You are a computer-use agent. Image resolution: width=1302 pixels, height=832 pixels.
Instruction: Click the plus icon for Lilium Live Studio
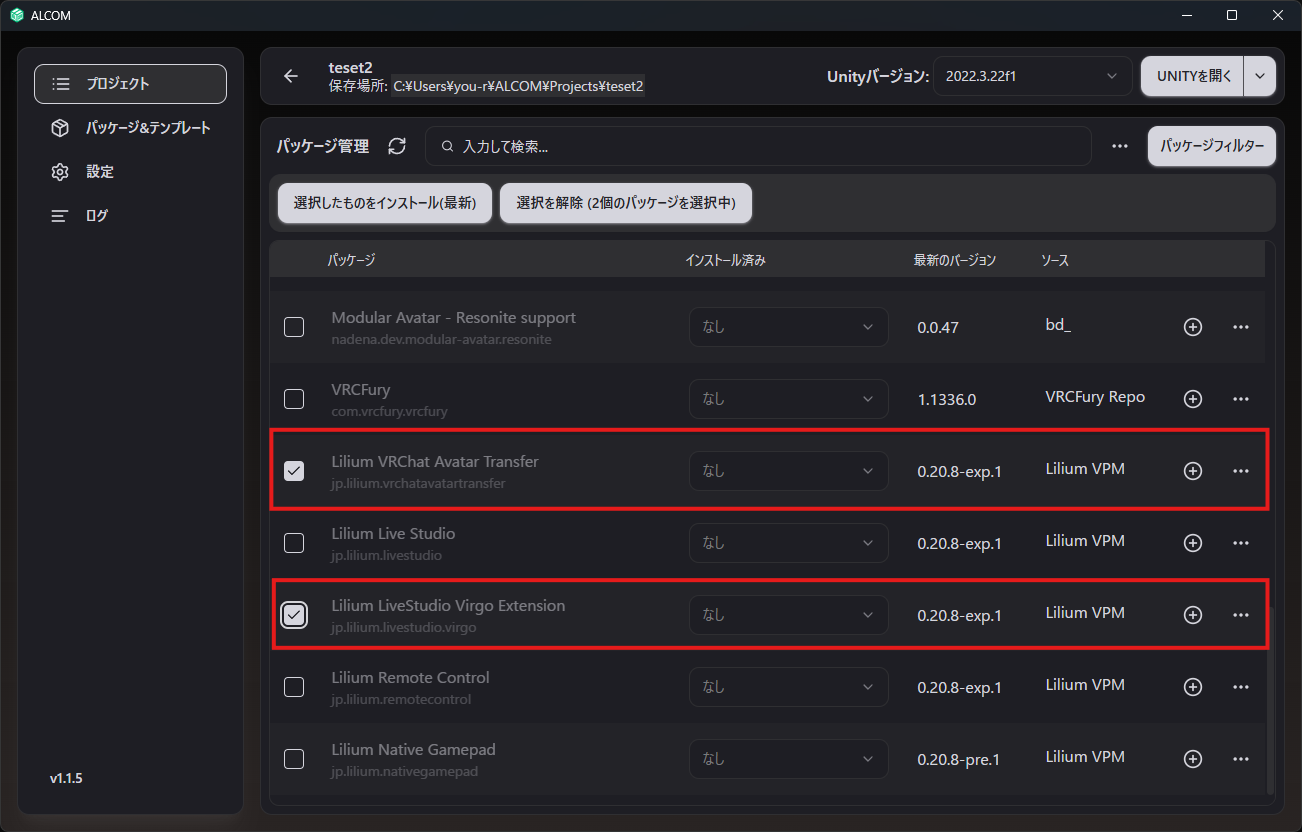click(1193, 543)
